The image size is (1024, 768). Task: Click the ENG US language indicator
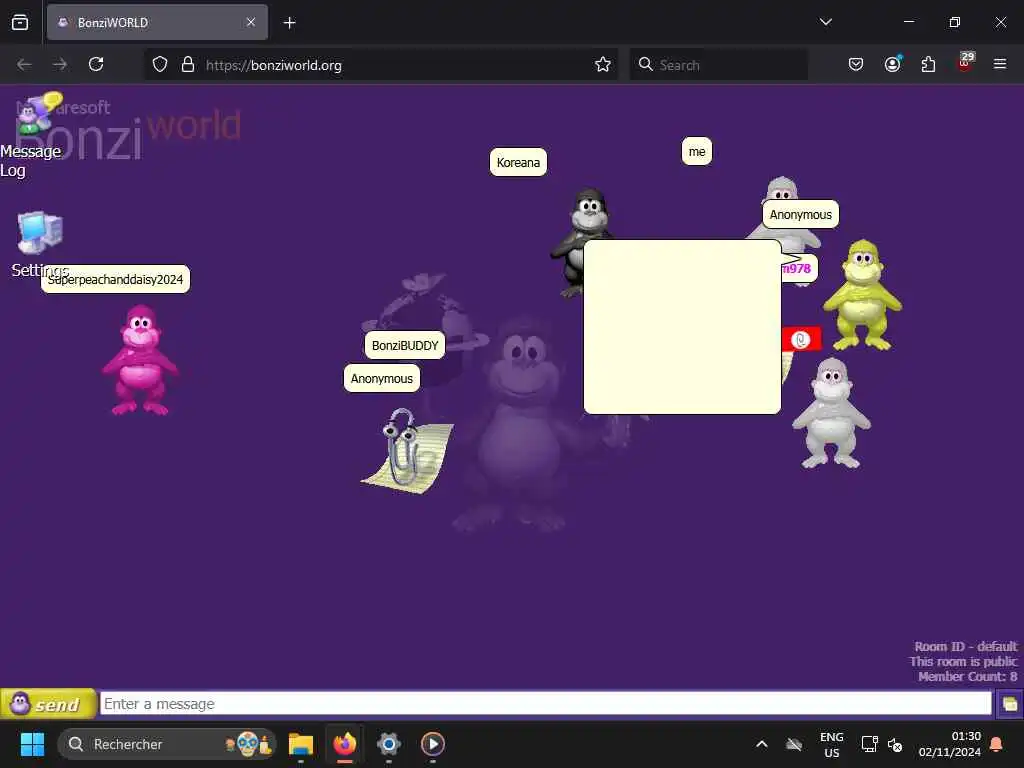(x=831, y=744)
